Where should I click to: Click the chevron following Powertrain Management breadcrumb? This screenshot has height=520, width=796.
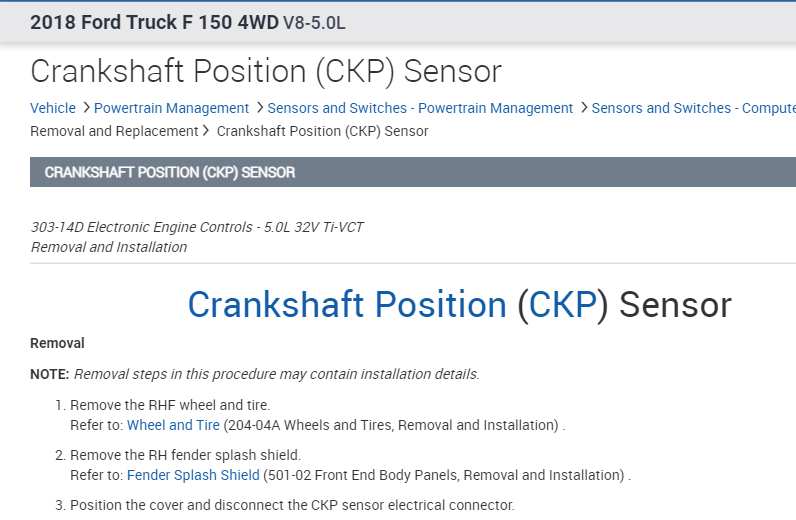[x=259, y=108]
